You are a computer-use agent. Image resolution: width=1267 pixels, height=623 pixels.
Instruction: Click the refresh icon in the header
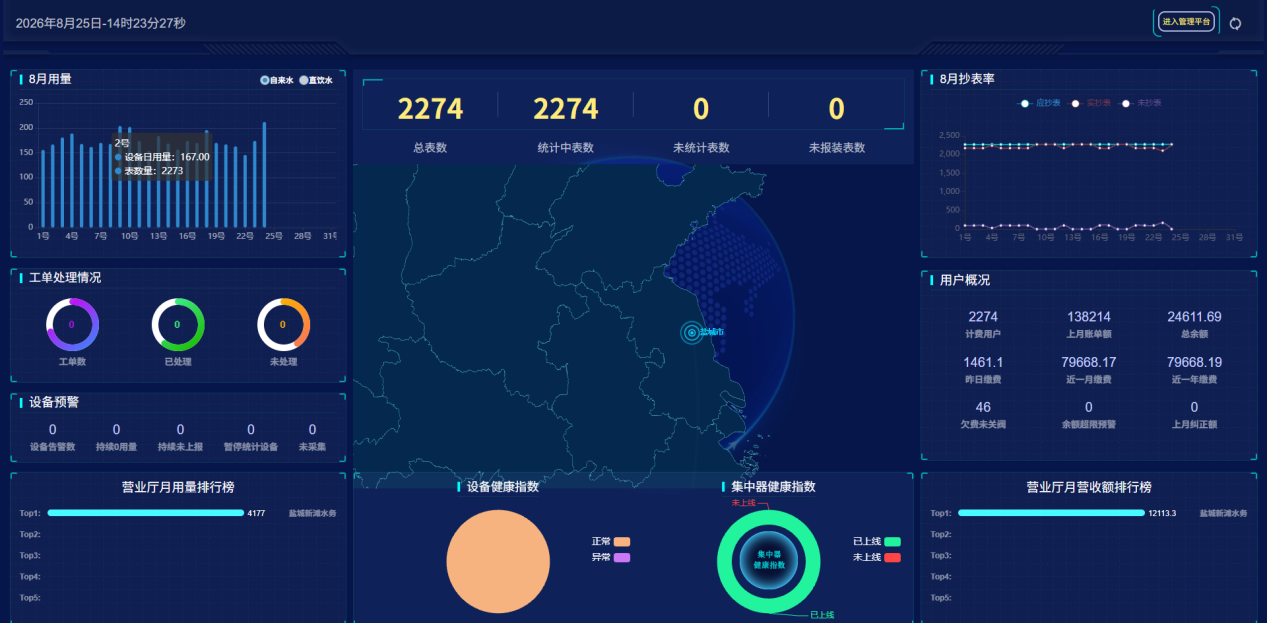1235,23
